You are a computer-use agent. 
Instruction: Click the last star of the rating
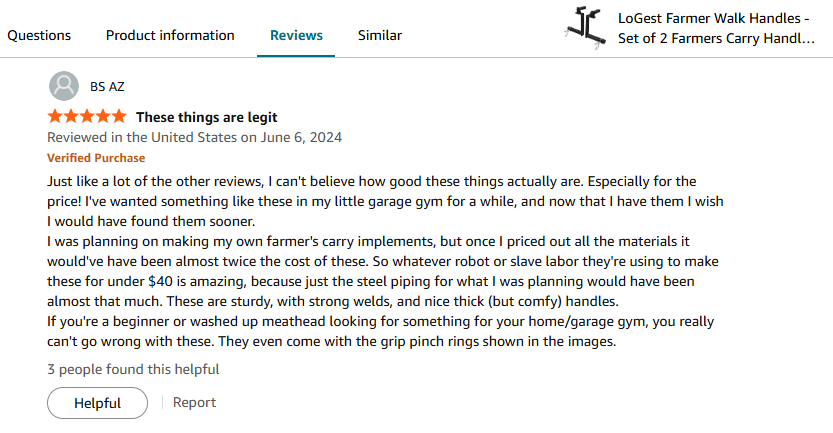click(x=119, y=117)
